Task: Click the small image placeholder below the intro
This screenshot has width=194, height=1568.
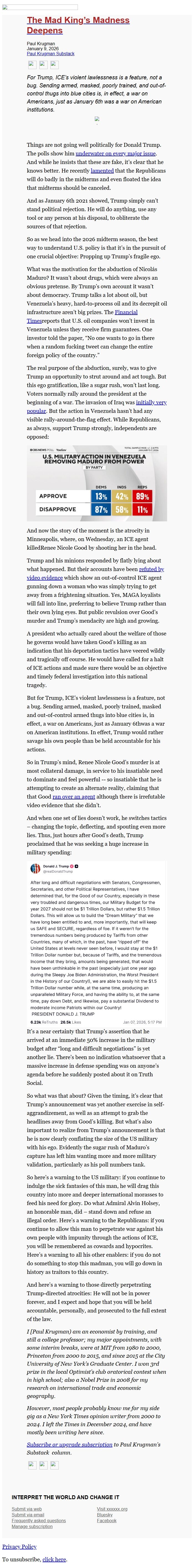Action: click(x=97, y=120)
